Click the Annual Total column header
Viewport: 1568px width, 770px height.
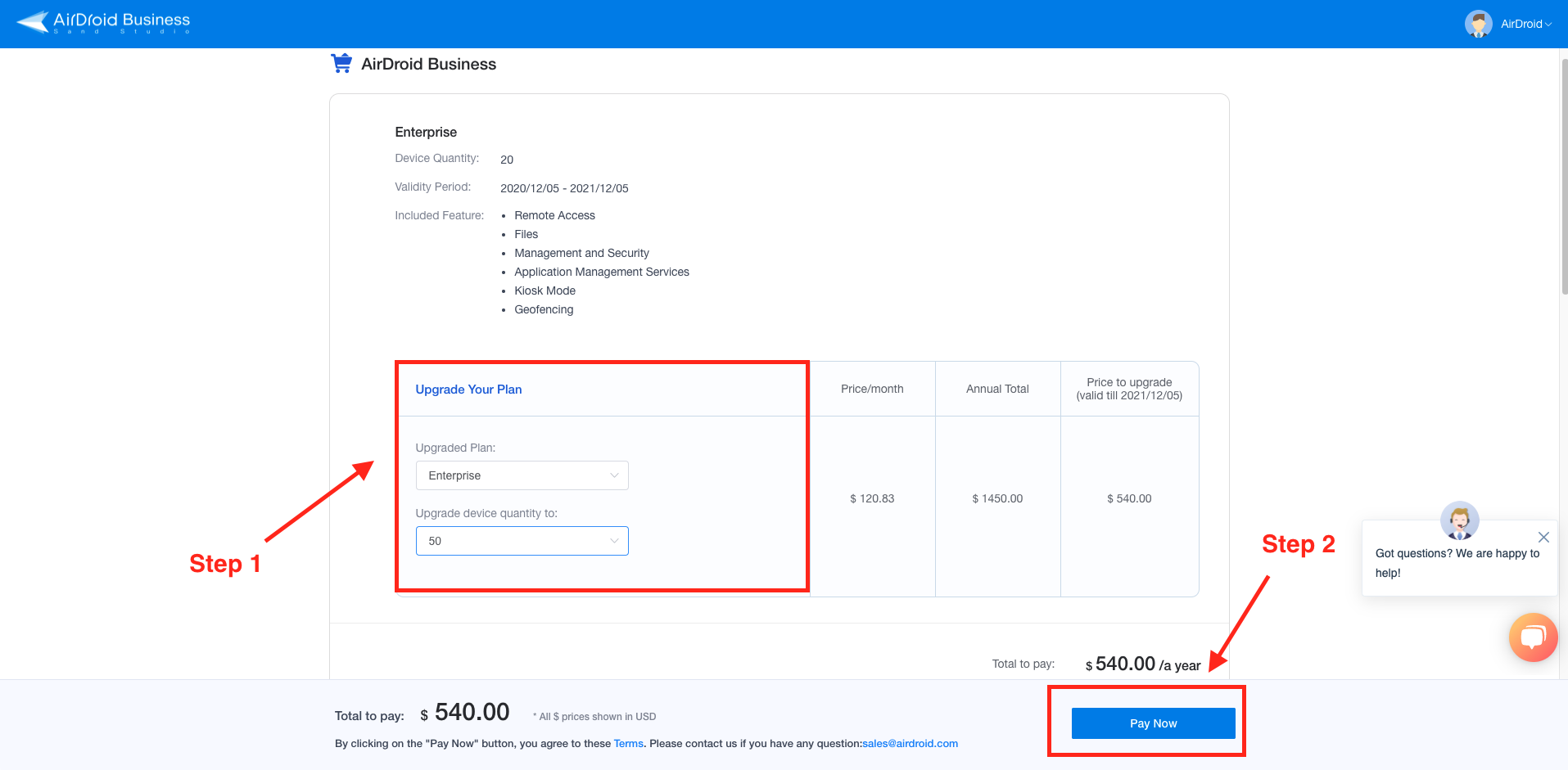(x=997, y=389)
